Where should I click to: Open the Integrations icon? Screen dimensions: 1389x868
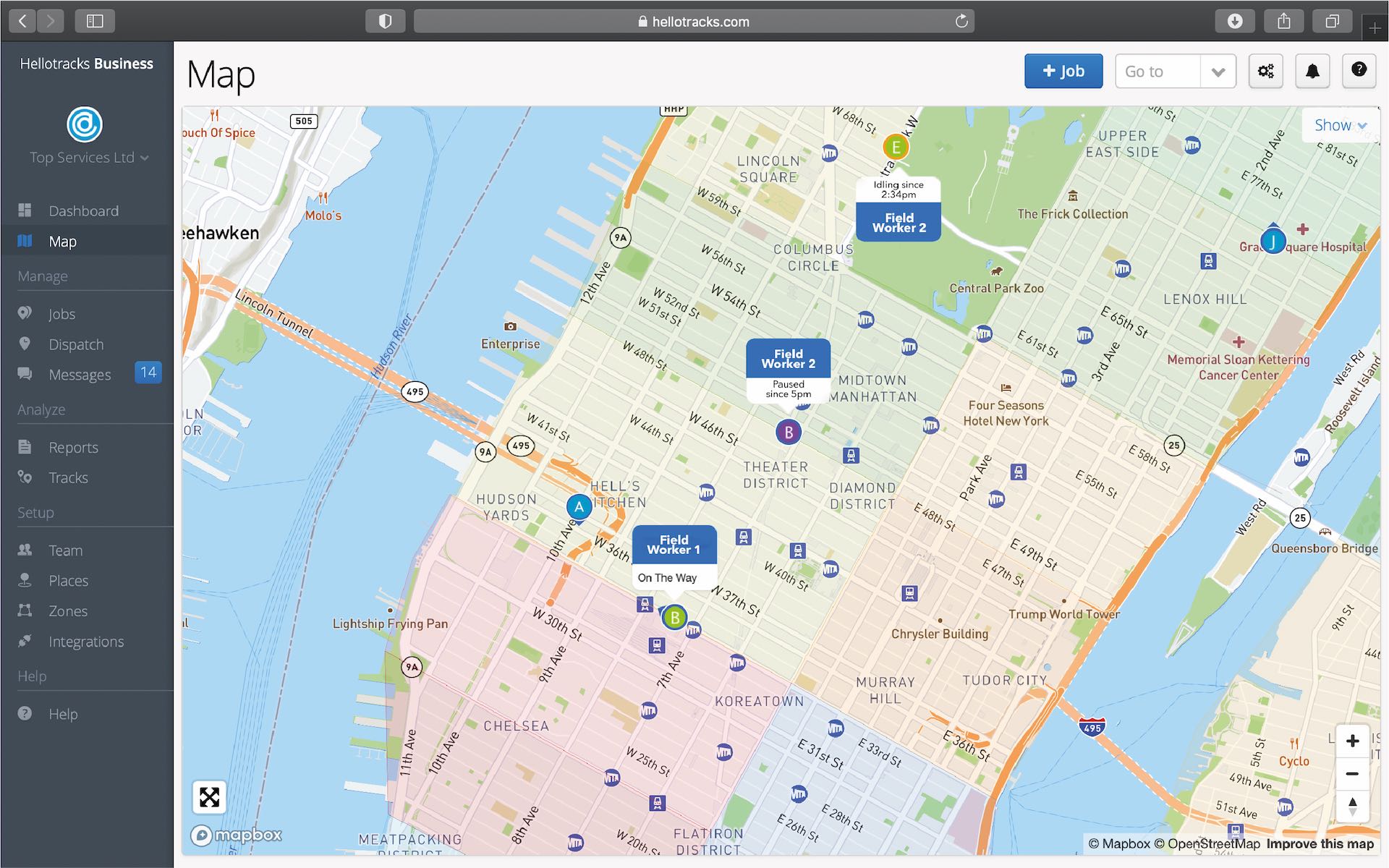tap(26, 641)
